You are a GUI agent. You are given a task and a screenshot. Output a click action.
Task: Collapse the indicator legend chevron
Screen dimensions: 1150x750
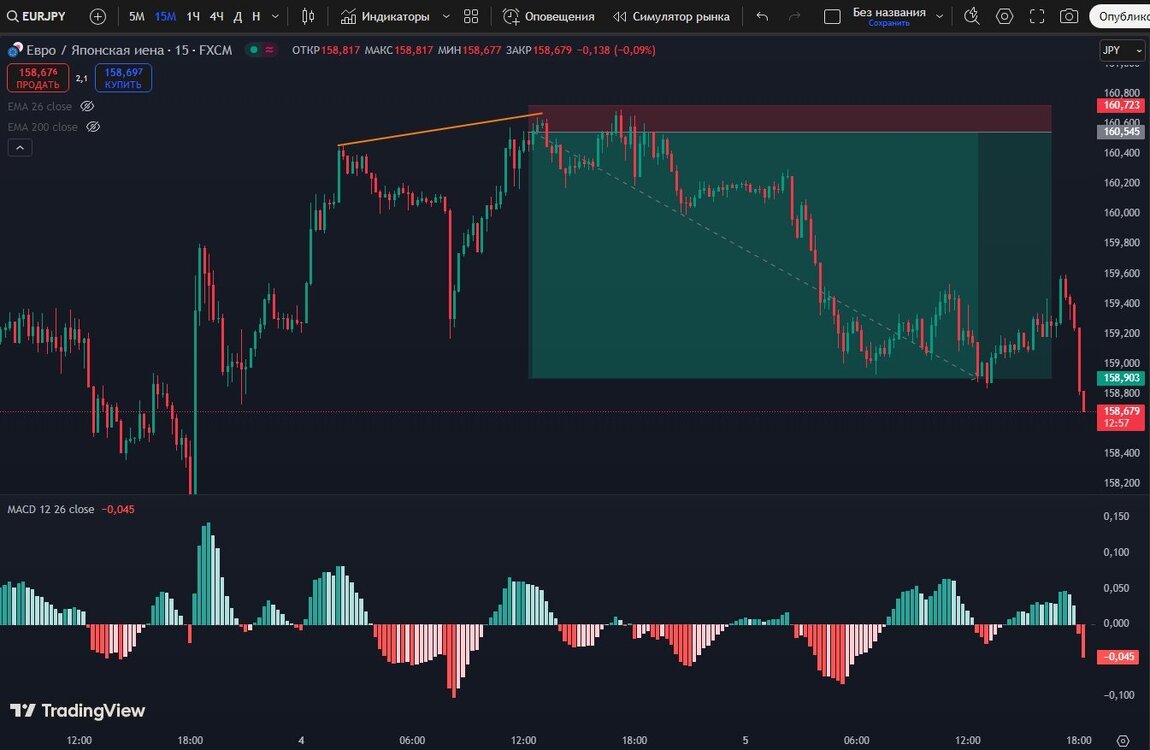pos(20,148)
